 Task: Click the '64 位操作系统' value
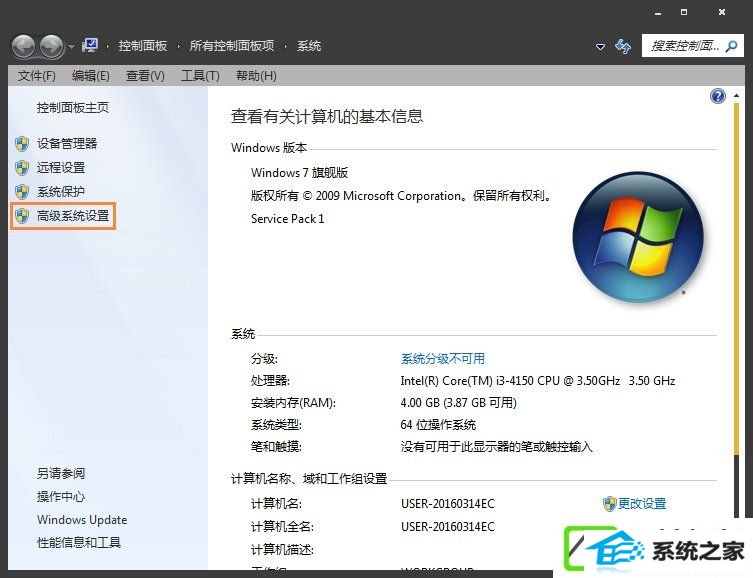pyautogui.click(x=438, y=424)
